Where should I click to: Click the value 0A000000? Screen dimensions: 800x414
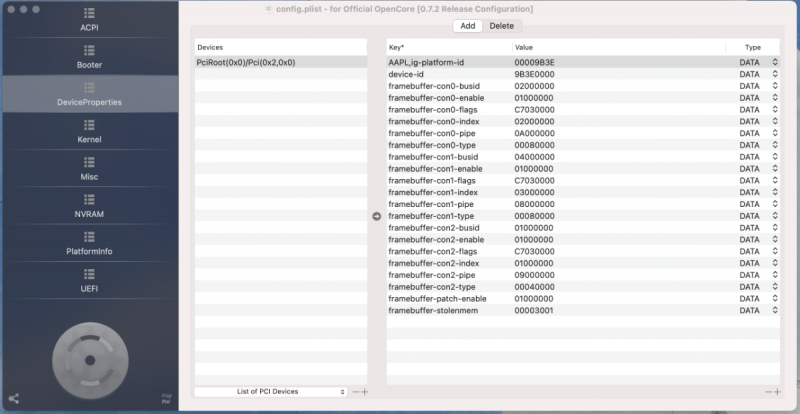tap(534, 133)
